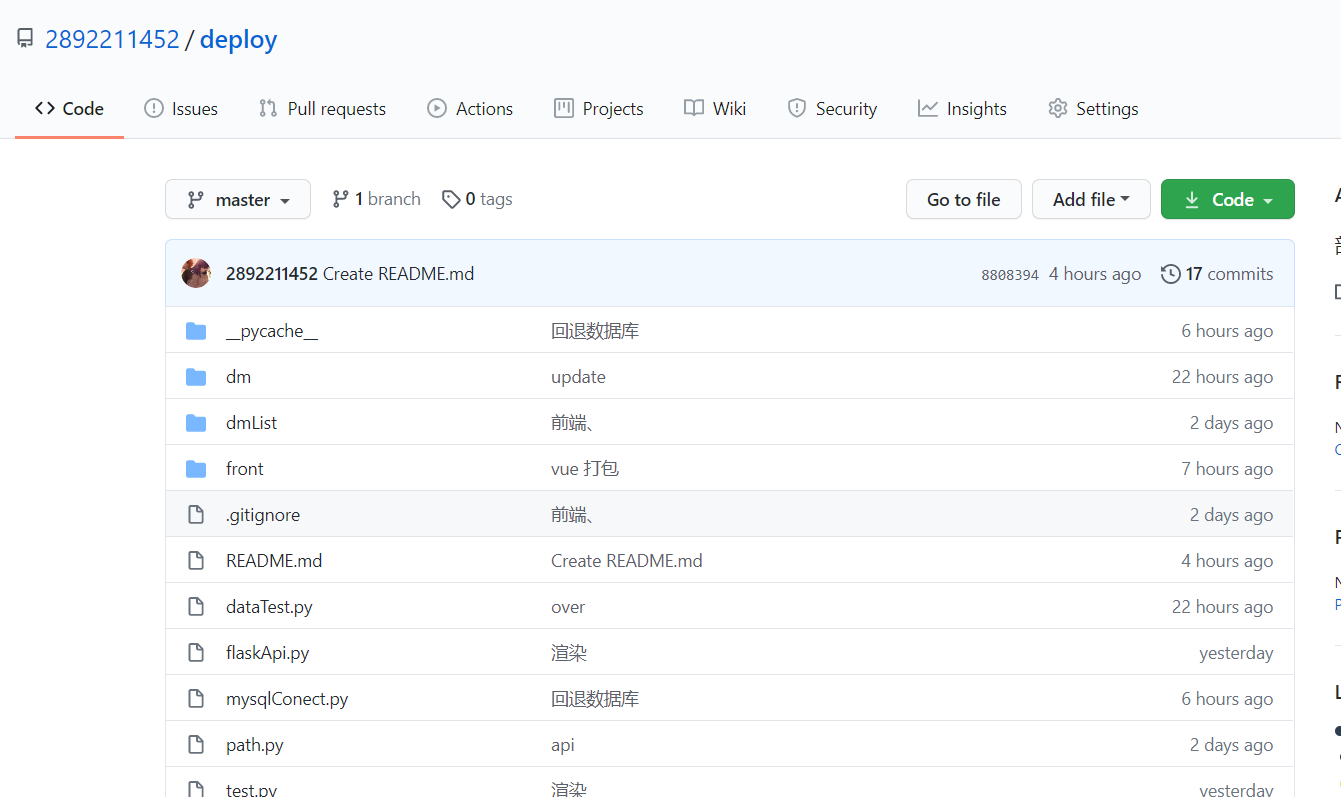Open the Actions tab

click(470, 109)
